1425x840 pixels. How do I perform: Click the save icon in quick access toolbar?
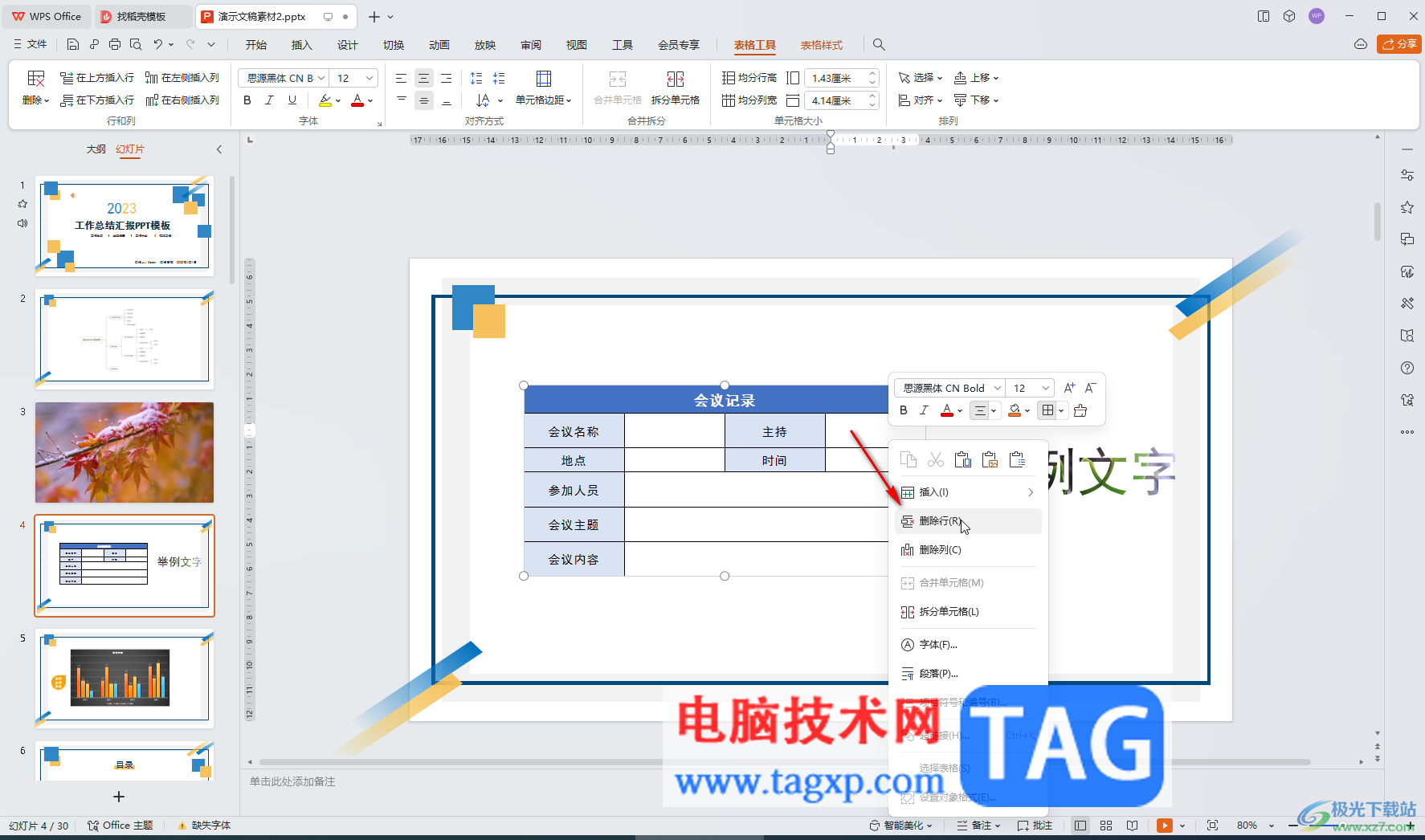click(x=73, y=44)
